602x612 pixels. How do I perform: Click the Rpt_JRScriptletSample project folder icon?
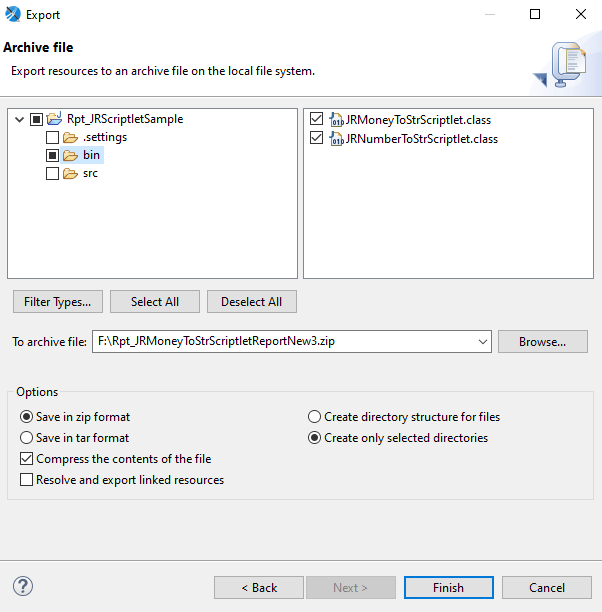[x=54, y=119]
